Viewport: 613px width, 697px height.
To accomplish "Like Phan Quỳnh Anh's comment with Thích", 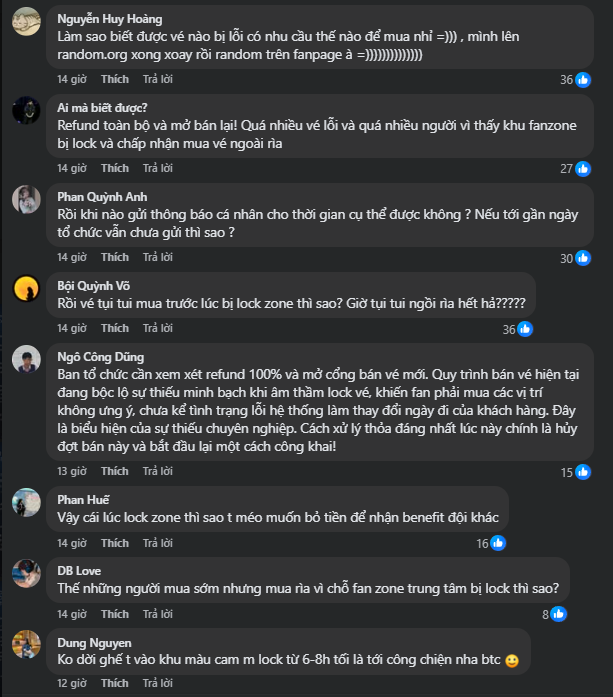I will [115, 257].
